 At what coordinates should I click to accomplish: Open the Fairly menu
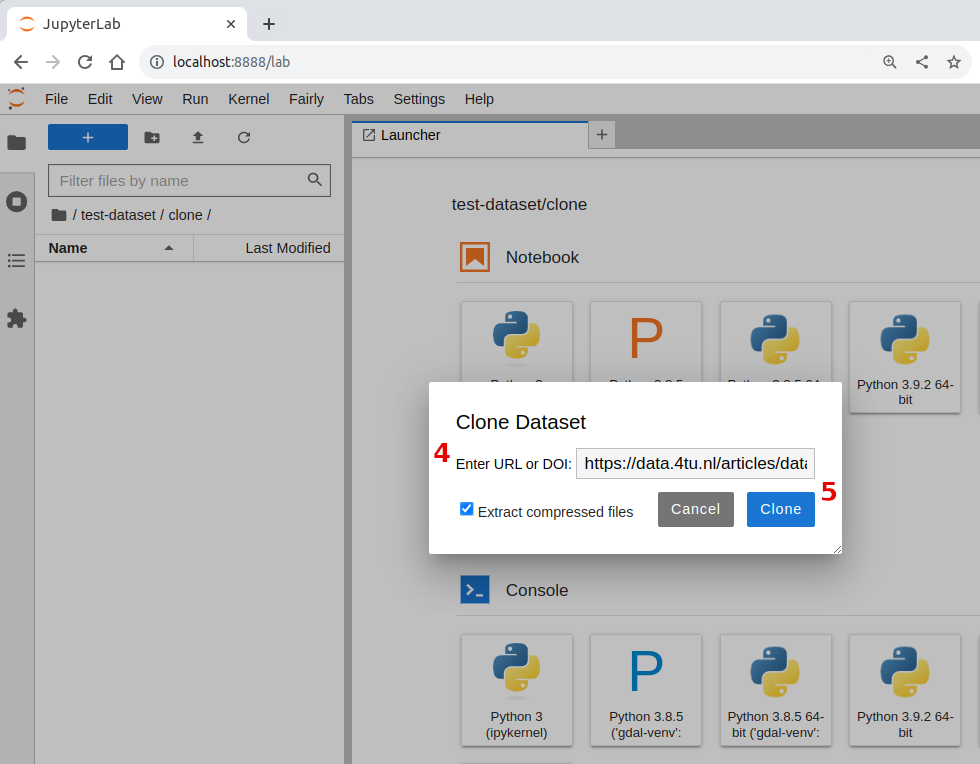306,99
